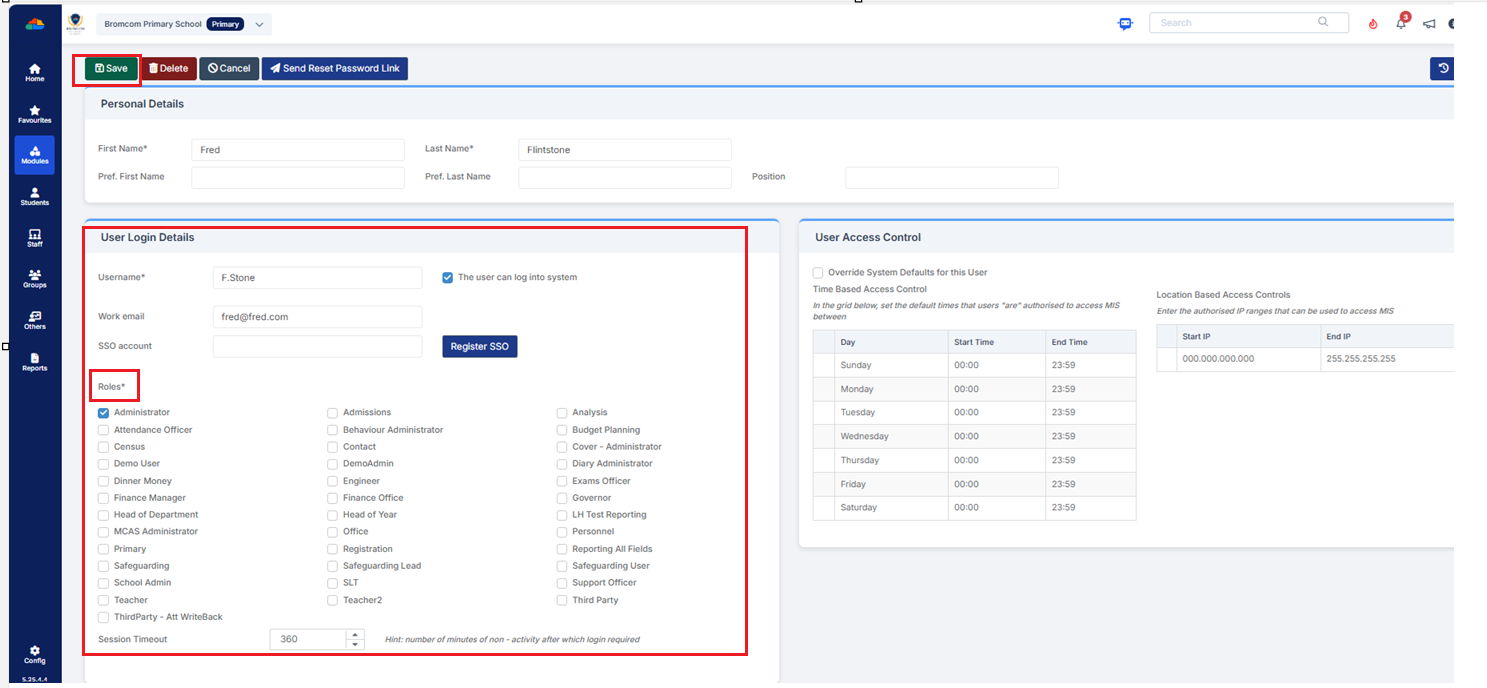The width and height of the screenshot is (1487, 688).
Task: Click the history icon button
Action: 1443,68
